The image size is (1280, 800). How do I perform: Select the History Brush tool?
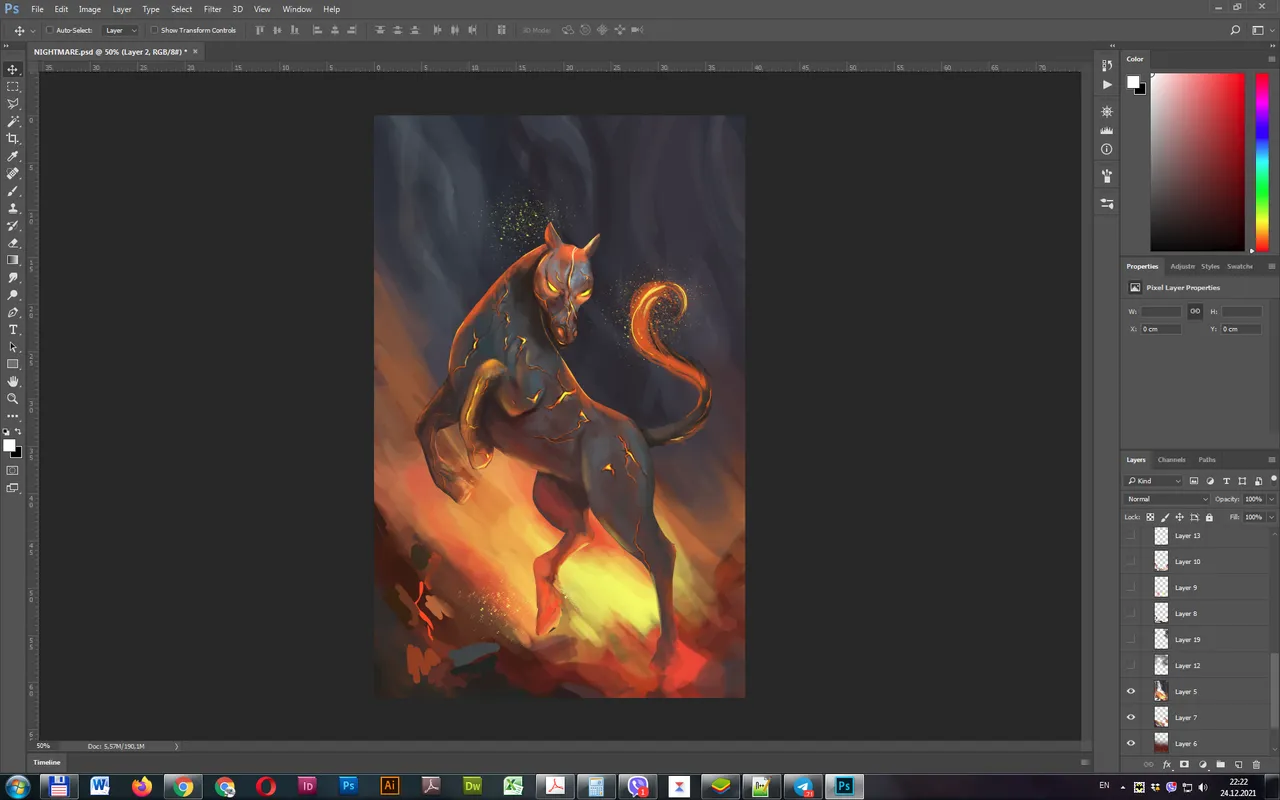[x=13, y=225]
